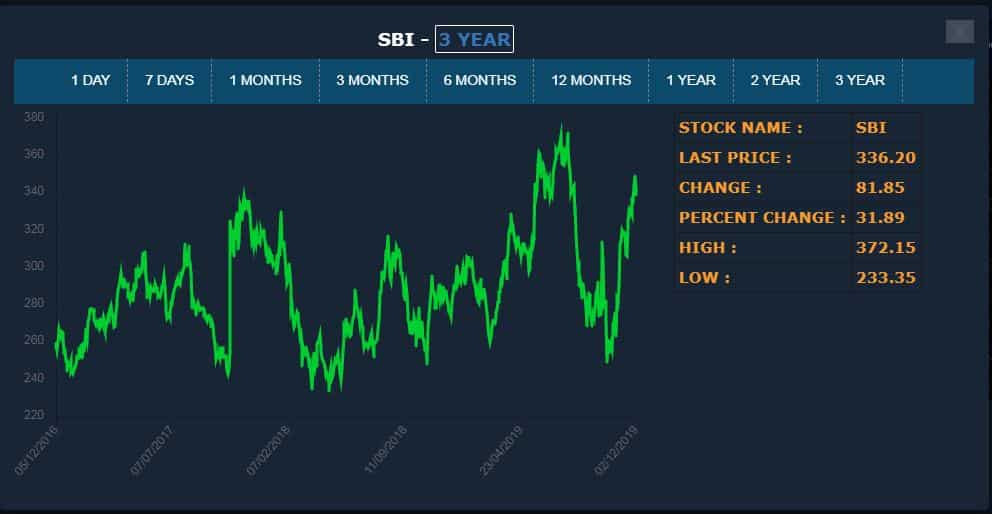Click the 220 y-axis label
The image size is (992, 514).
pos(34,415)
